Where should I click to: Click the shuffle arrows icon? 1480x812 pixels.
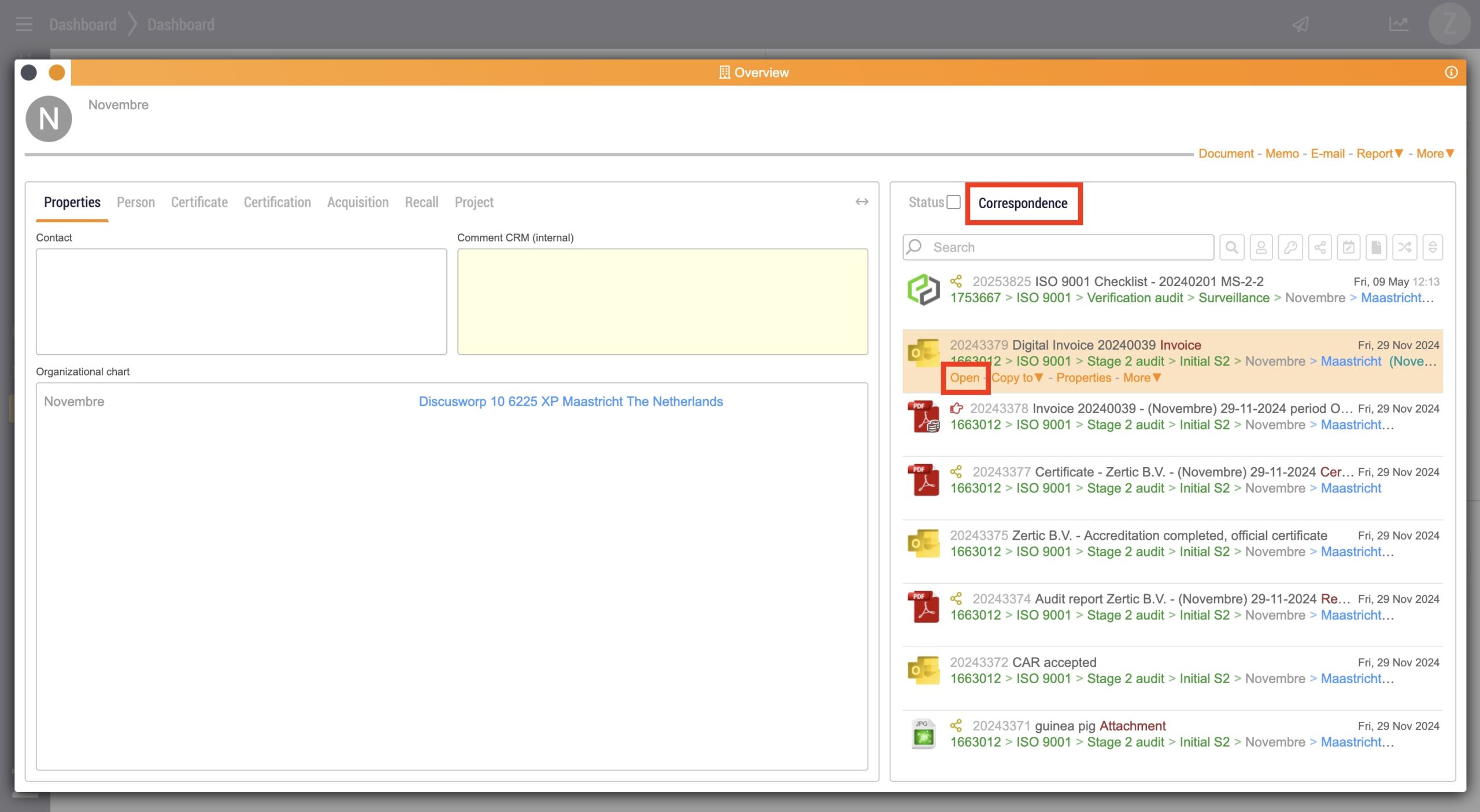(x=1405, y=247)
